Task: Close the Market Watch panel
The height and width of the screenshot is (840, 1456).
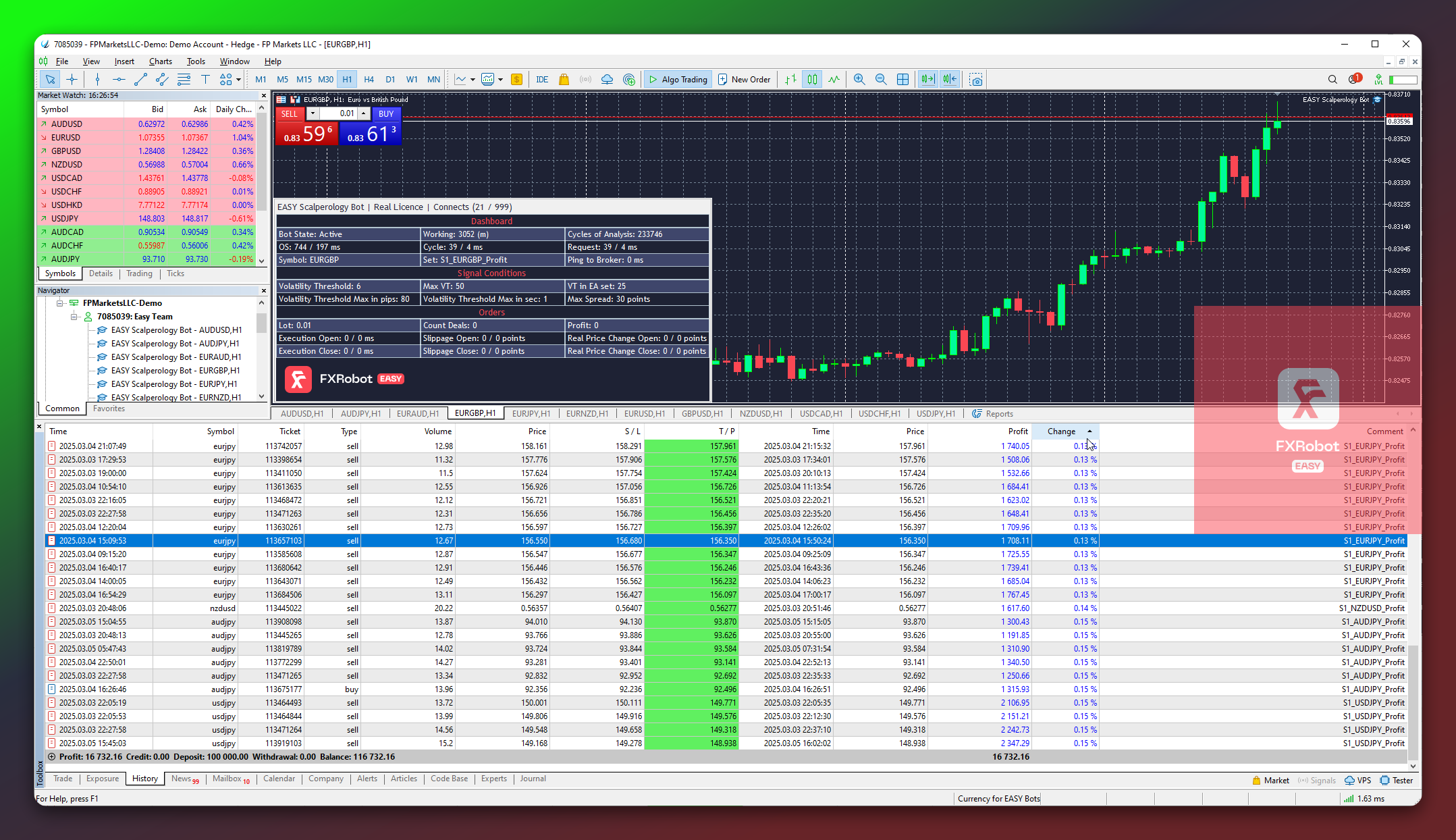Action: pos(263,95)
